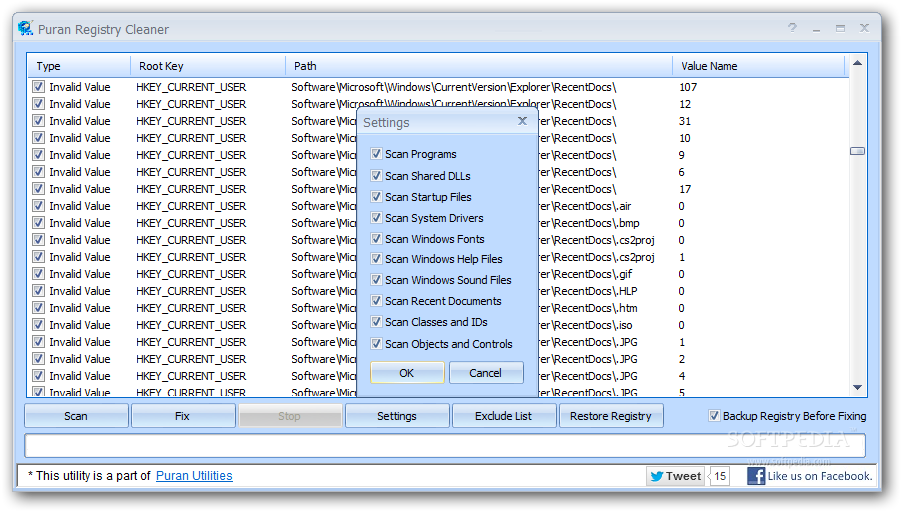
Task: Toggle Scan Windows Fonts checkbox
Action: pos(376,238)
